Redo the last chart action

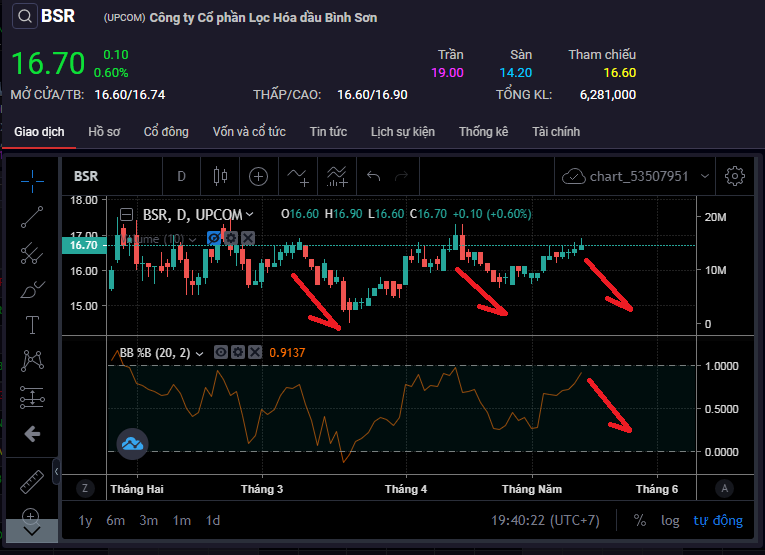point(402,176)
